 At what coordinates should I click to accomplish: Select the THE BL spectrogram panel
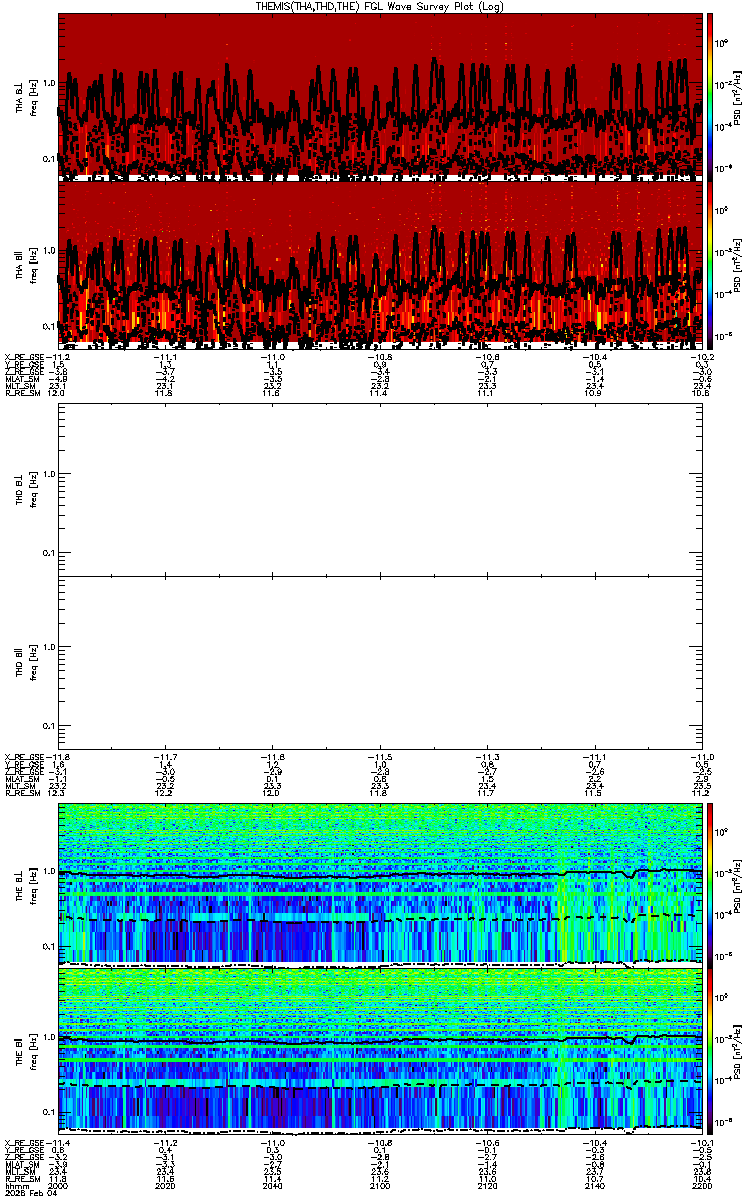(380, 884)
